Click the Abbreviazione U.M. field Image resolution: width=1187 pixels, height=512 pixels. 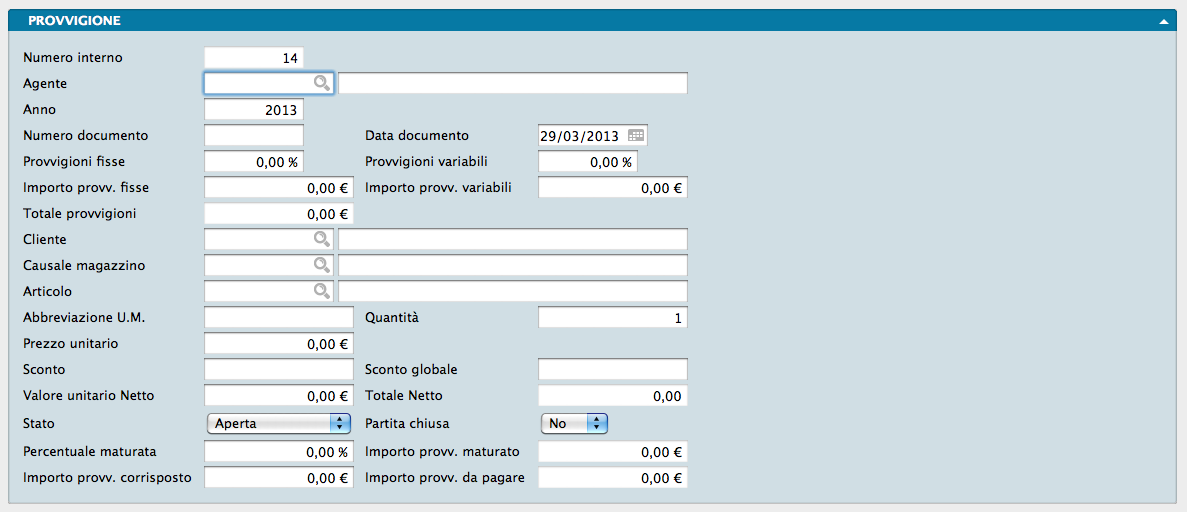point(278,318)
